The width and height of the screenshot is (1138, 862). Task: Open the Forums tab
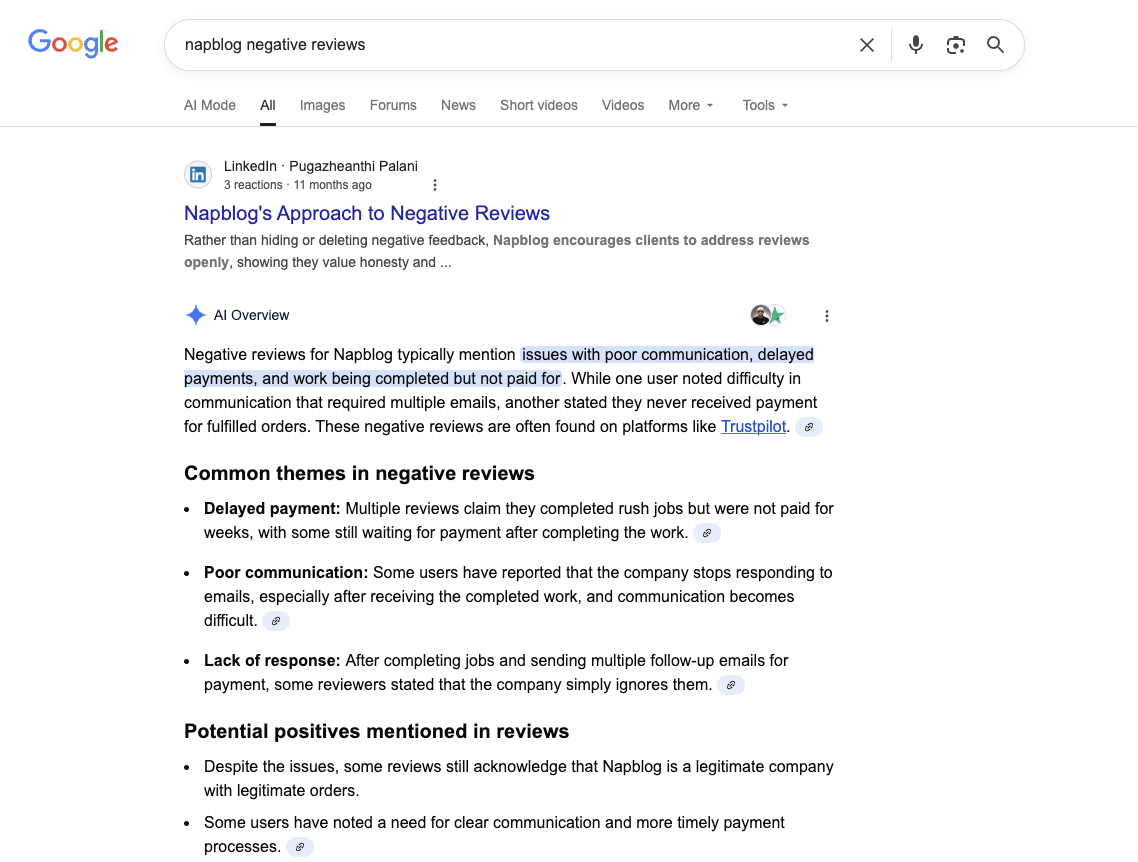click(x=393, y=105)
